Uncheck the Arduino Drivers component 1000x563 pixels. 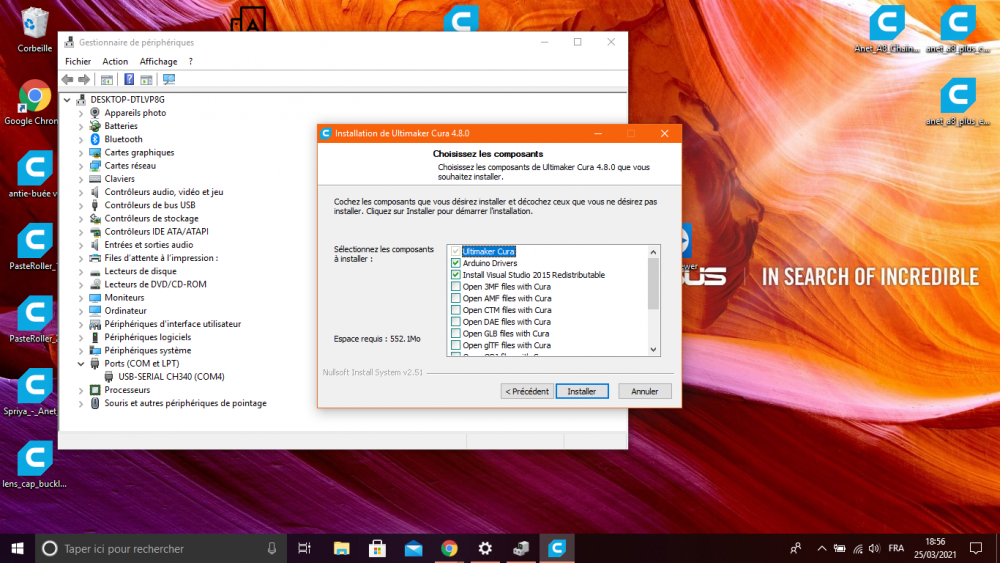(x=455, y=263)
